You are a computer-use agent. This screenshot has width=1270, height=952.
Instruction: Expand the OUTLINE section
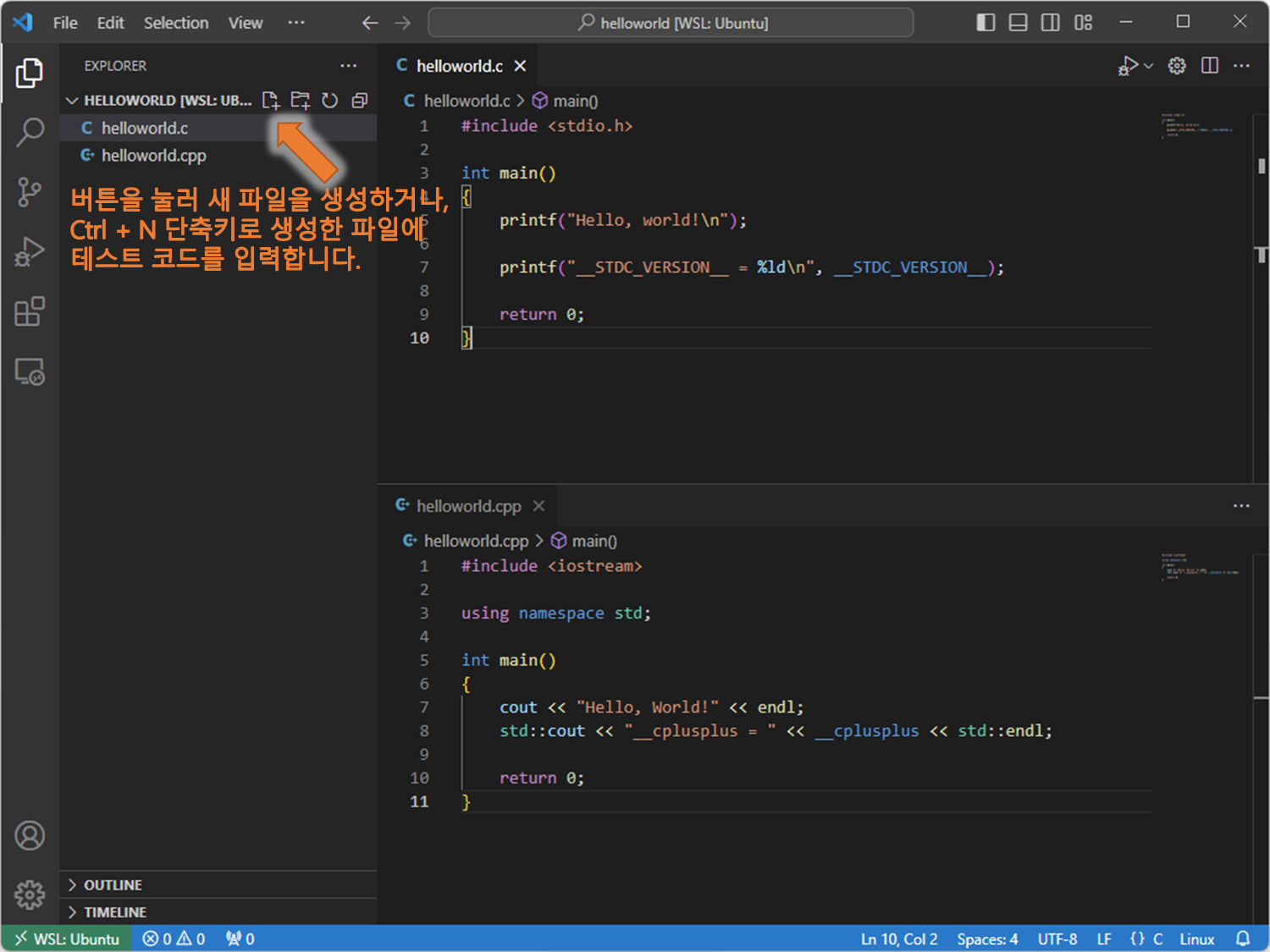click(218, 885)
